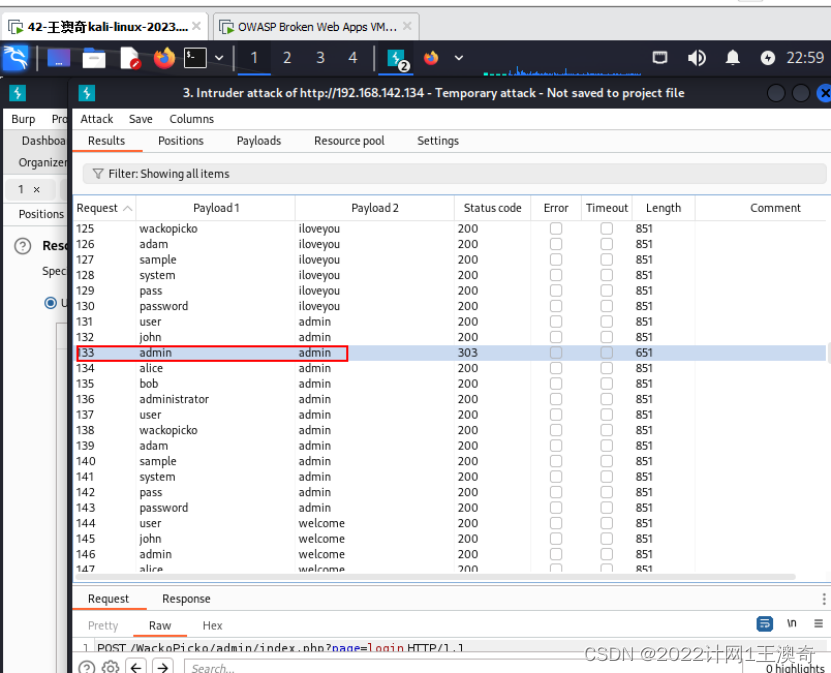Viewport: 831px width, 673px height.
Task: Toggle Error checkbox for request 136
Action: [x=555, y=399]
